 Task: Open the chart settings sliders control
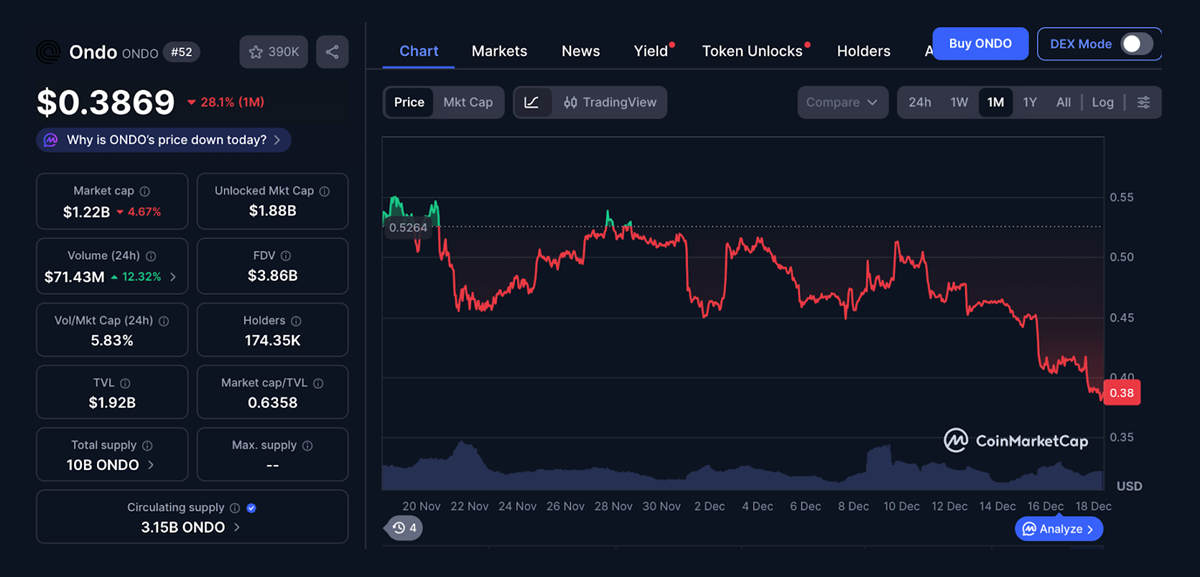point(1143,102)
